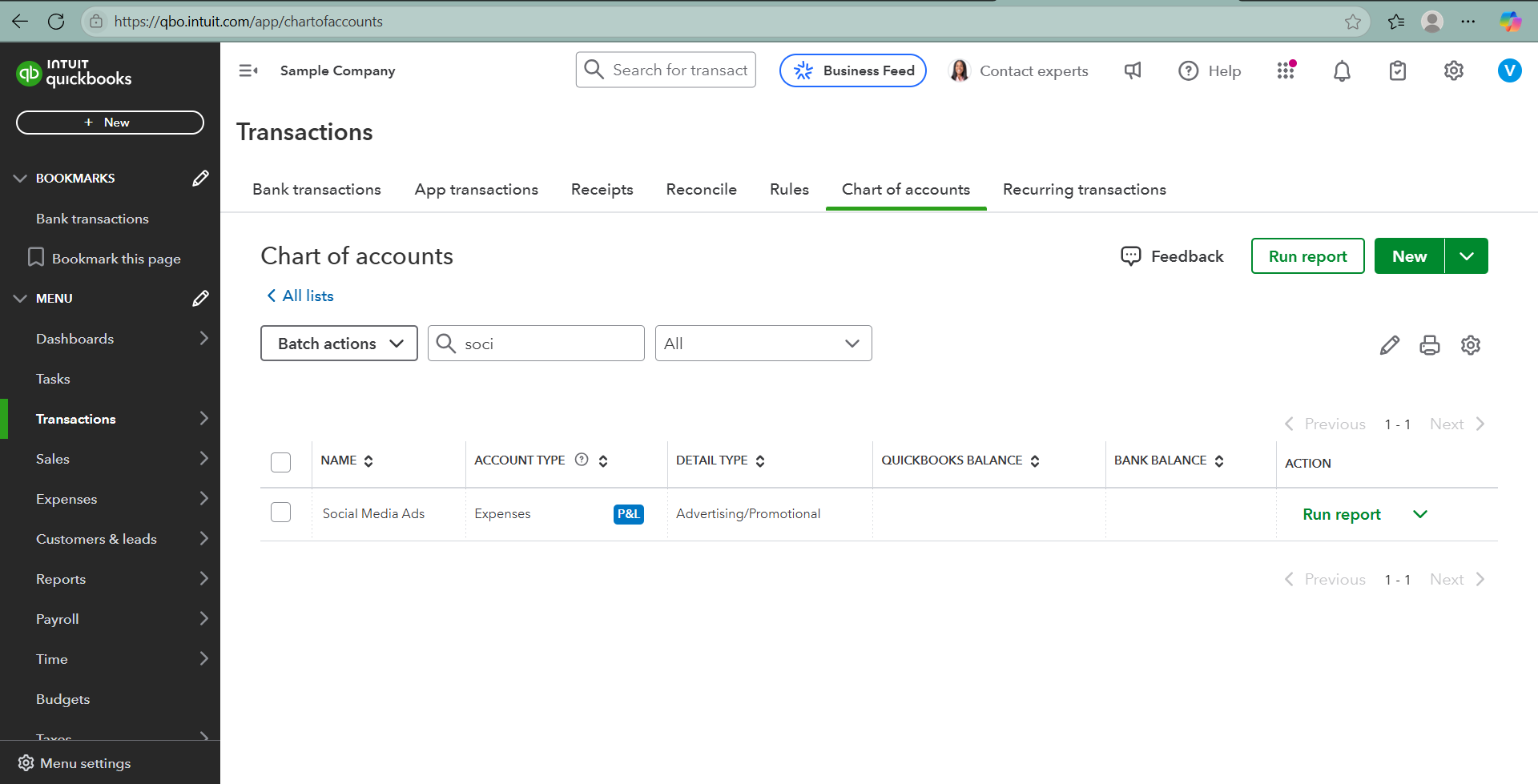Expand the Payroll submenu arrow
This screenshot has height=784, width=1538.
coord(204,618)
